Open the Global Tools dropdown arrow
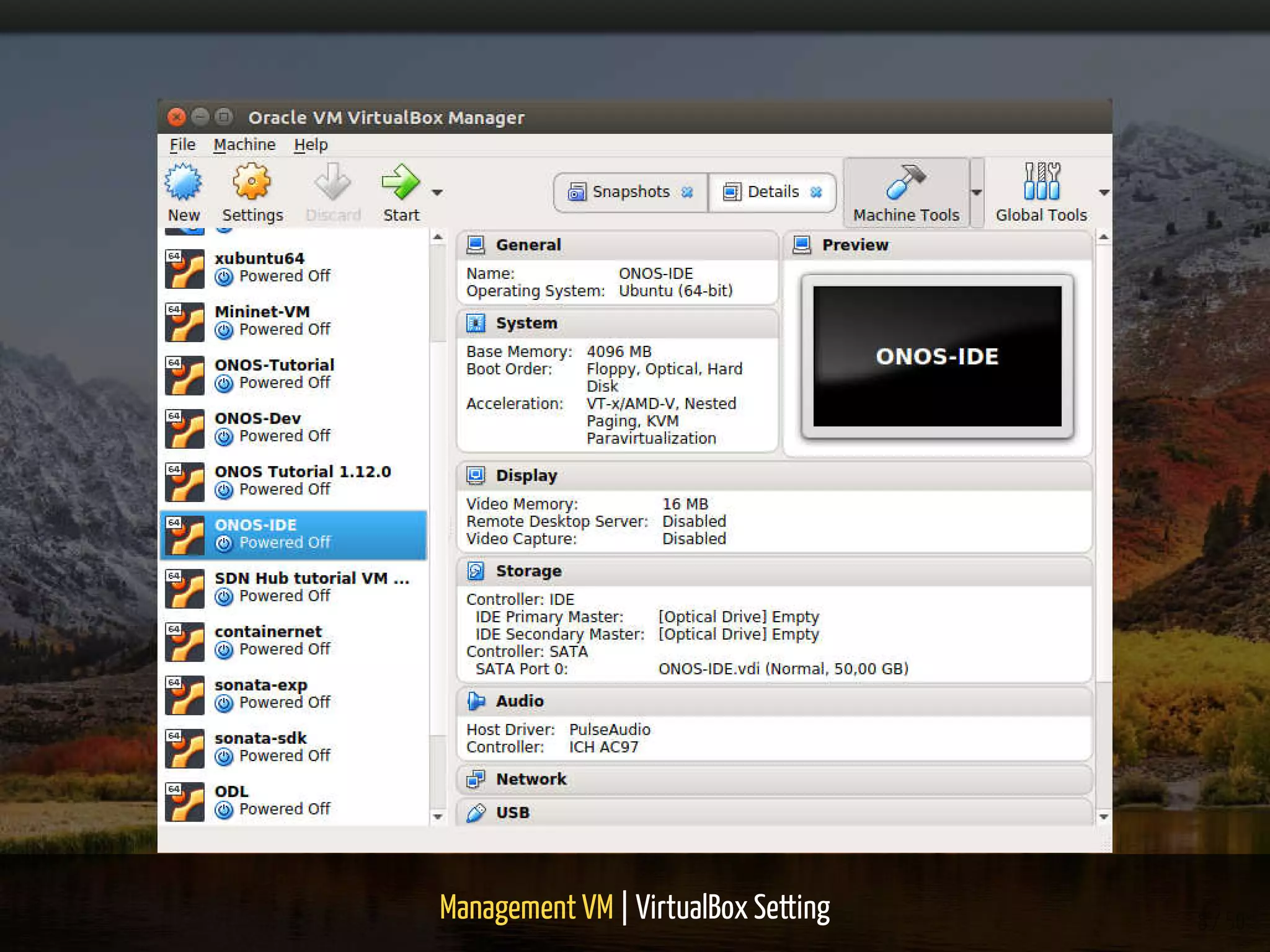This screenshot has width=1270, height=952. click(1104, 193)
